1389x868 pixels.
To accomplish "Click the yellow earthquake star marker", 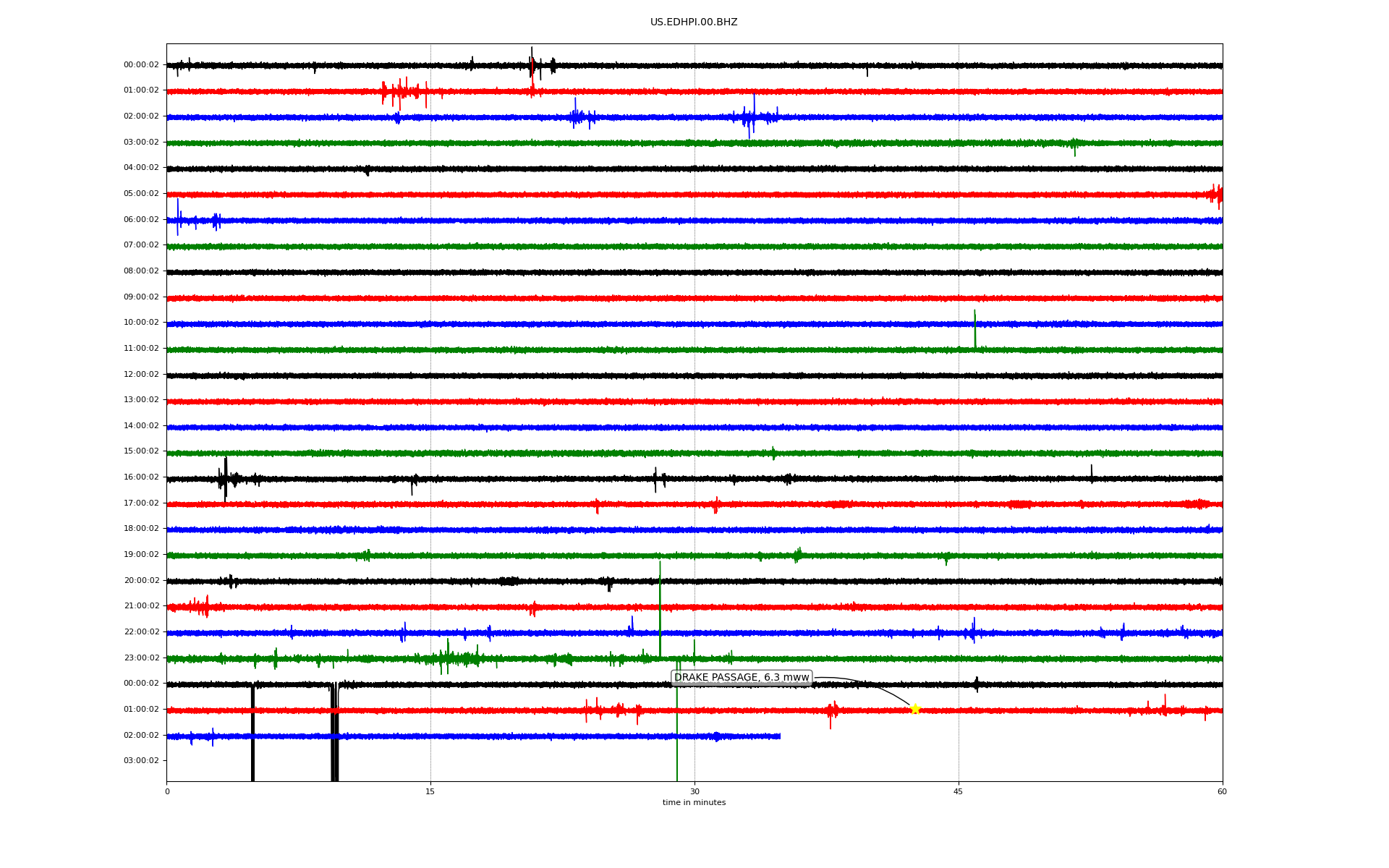I will [x=914, y=709].
